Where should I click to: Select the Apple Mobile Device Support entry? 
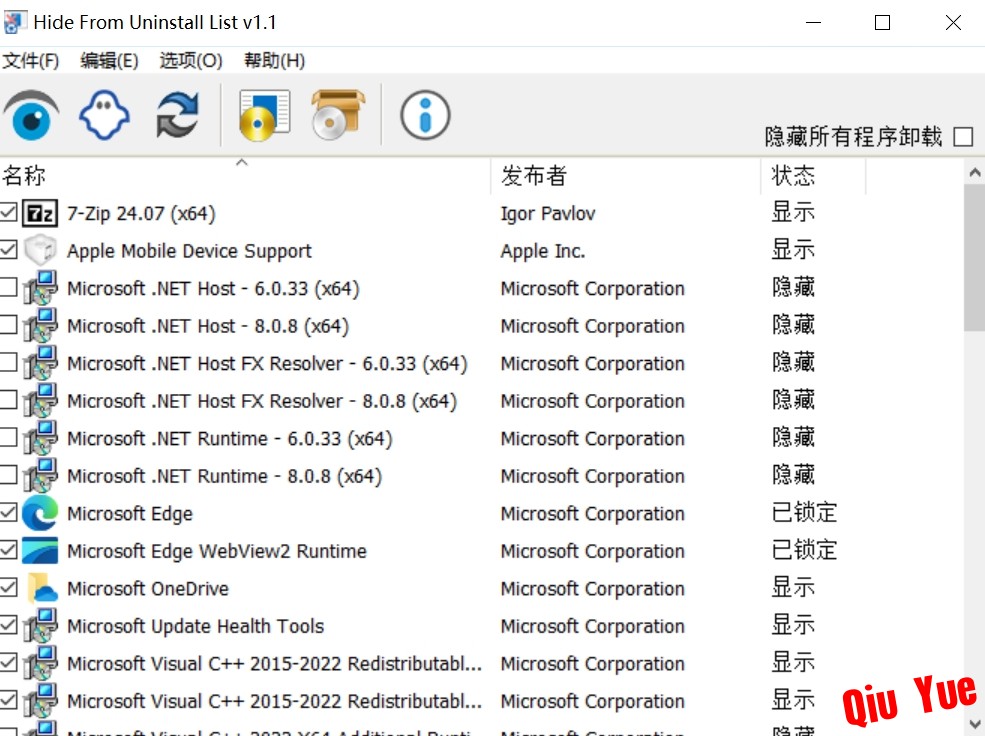point(189,251)
